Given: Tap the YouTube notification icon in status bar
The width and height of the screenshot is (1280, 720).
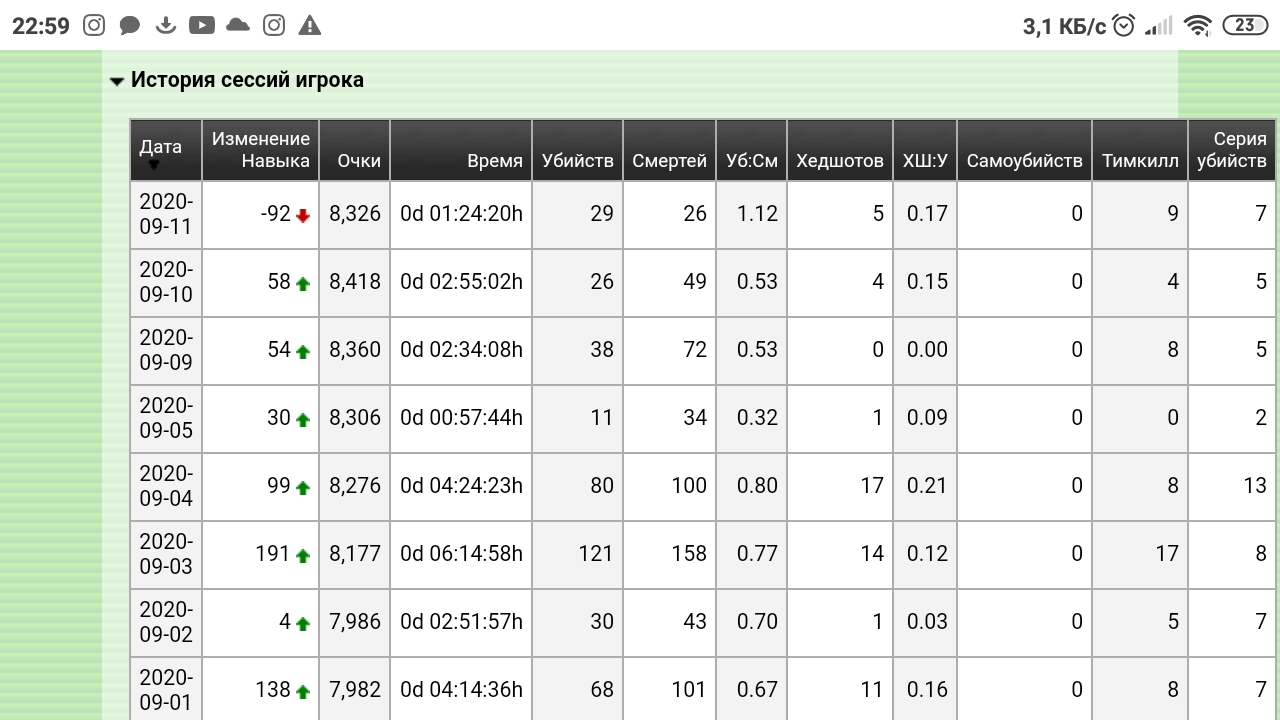Looking at the screenshot, I should pos(202,26).
